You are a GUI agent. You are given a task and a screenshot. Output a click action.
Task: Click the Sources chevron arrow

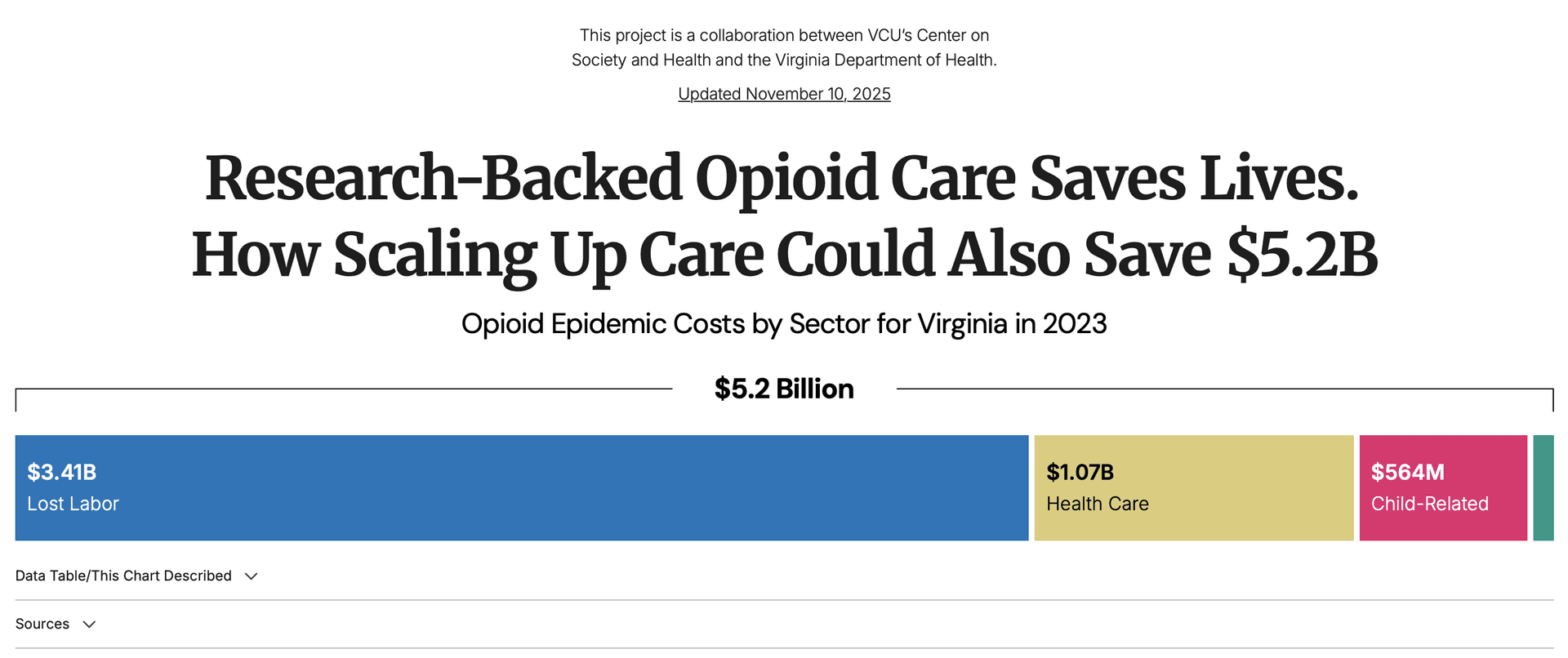[90, 624]
